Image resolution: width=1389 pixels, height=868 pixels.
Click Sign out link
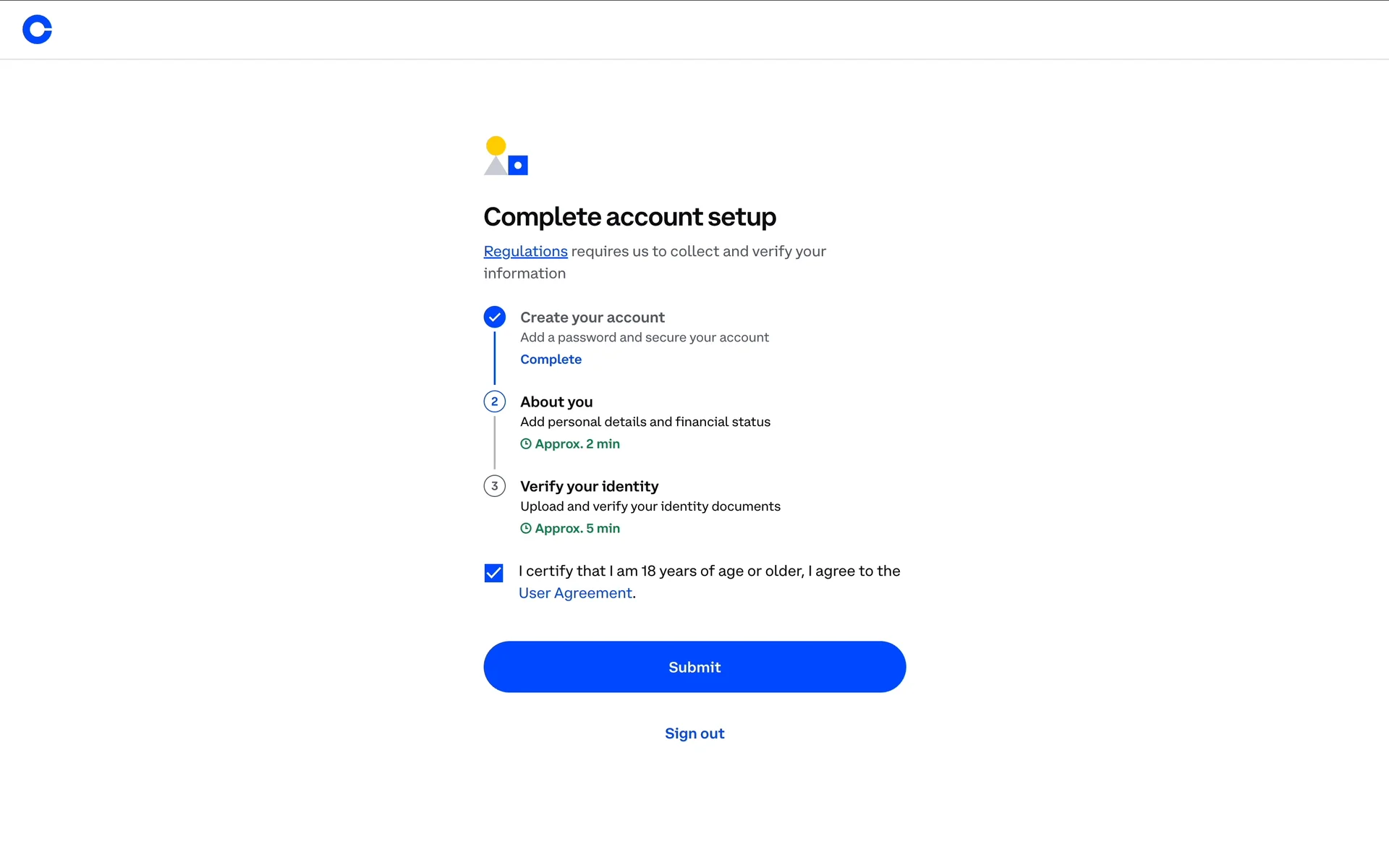click(x=694, y=733)
